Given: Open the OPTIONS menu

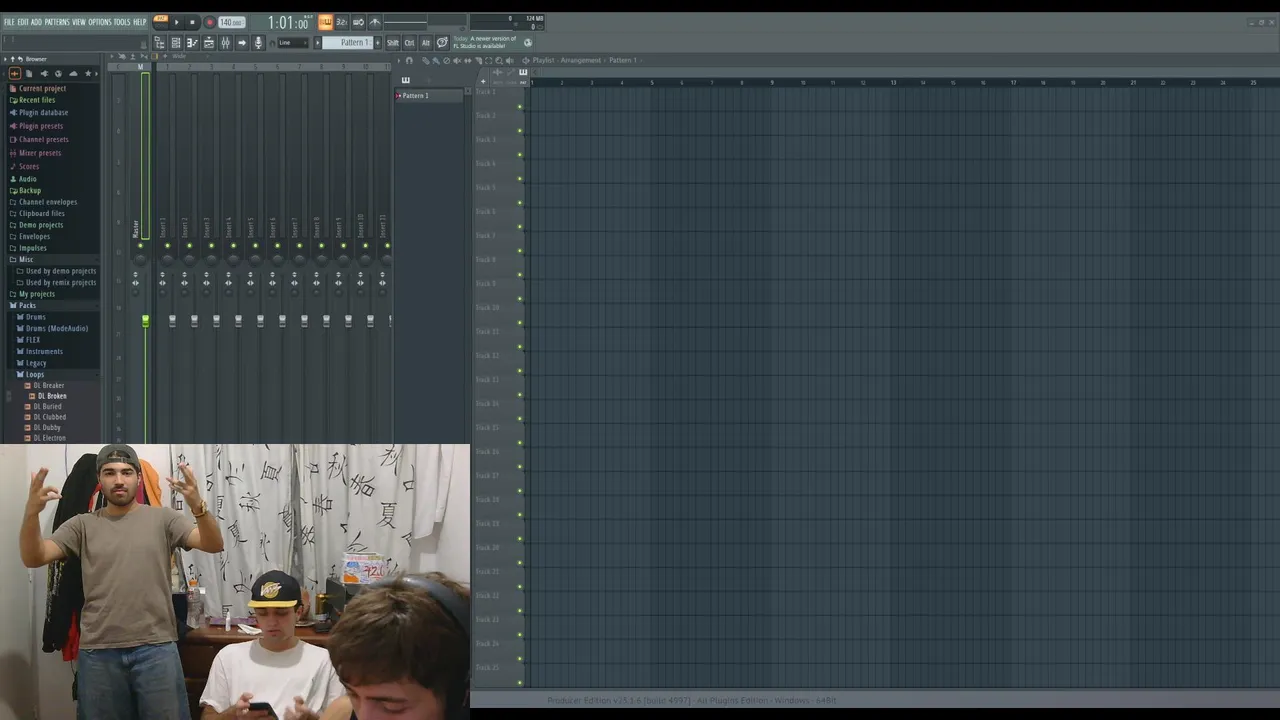Looking at the screenshot, I should [100, 22].
